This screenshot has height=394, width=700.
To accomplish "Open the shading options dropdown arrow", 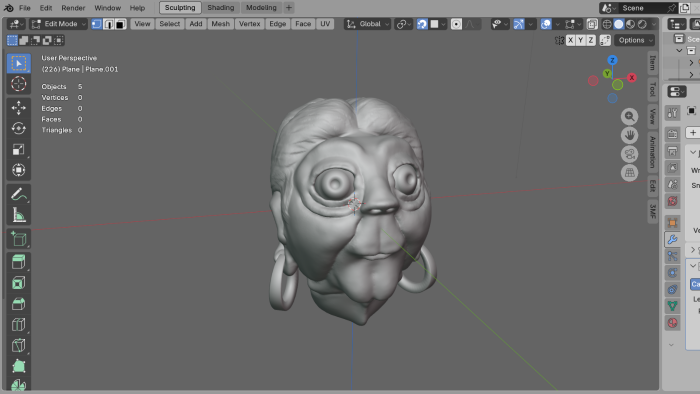I will 654,24.
